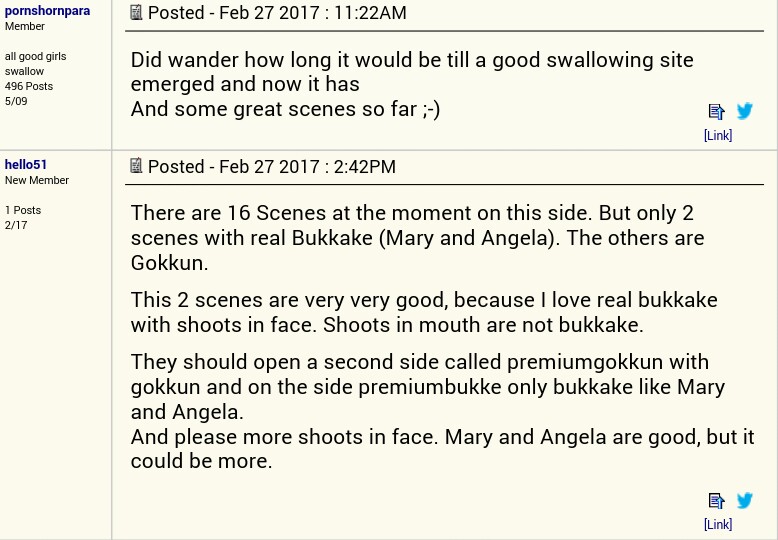Click the '496 Posts' count
778x540 pixels.
(x=29, y=86)
